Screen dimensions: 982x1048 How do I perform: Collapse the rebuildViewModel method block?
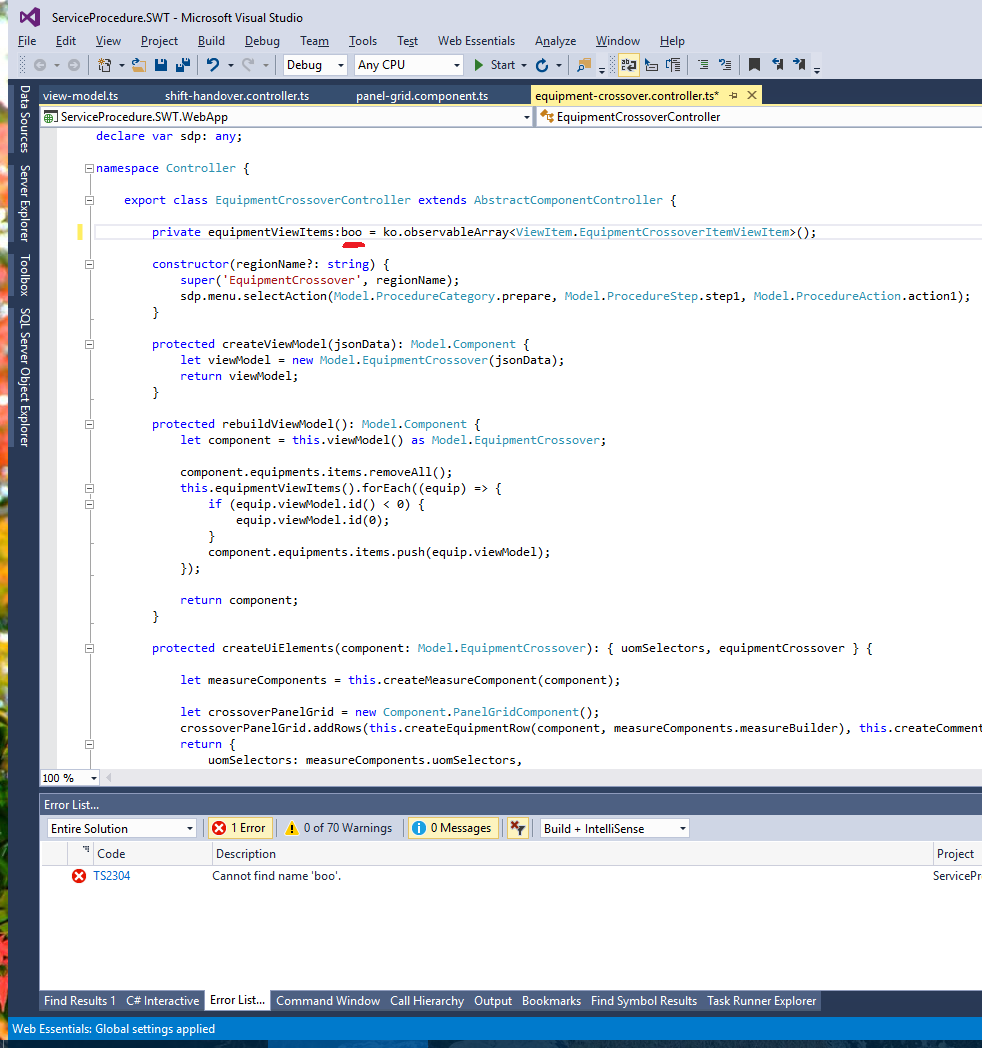[89, 424]
